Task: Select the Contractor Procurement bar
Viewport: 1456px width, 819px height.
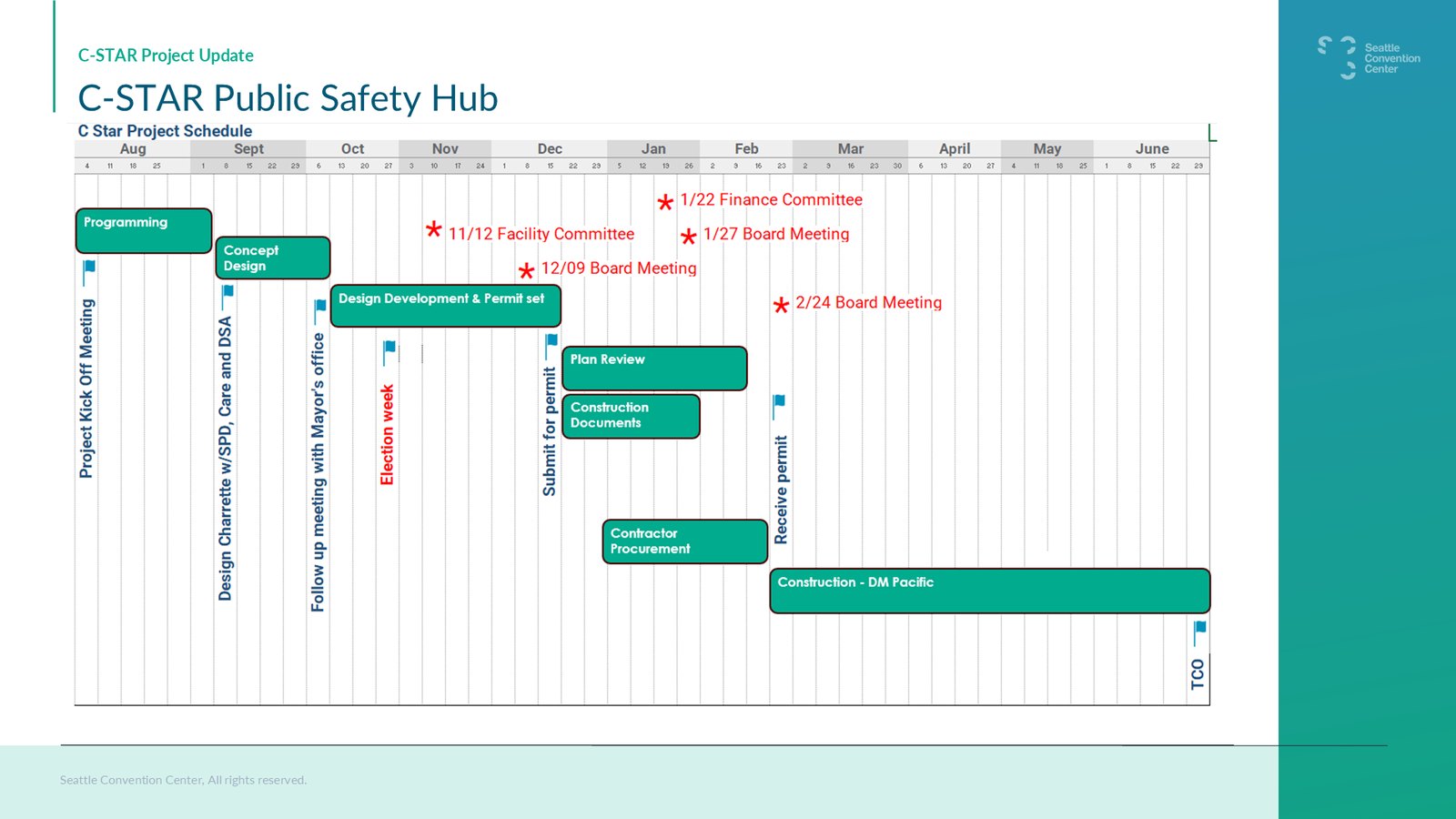Action: 685,541
